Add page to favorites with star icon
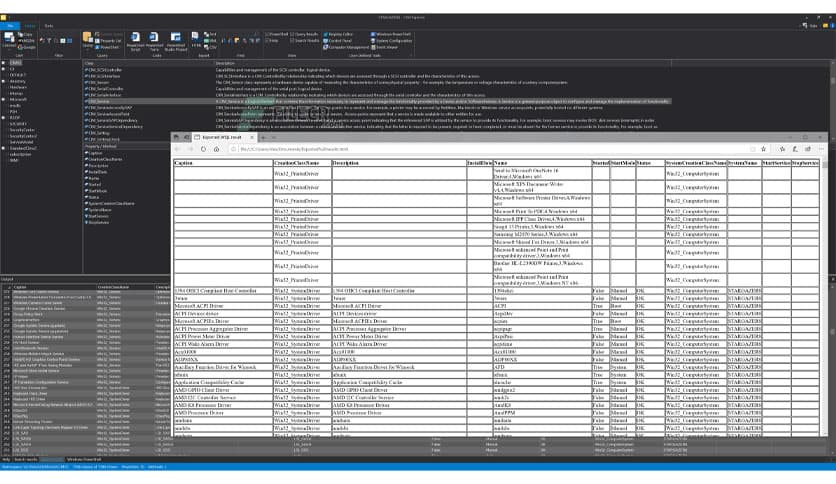836x484 pixels. click(763, 149)
